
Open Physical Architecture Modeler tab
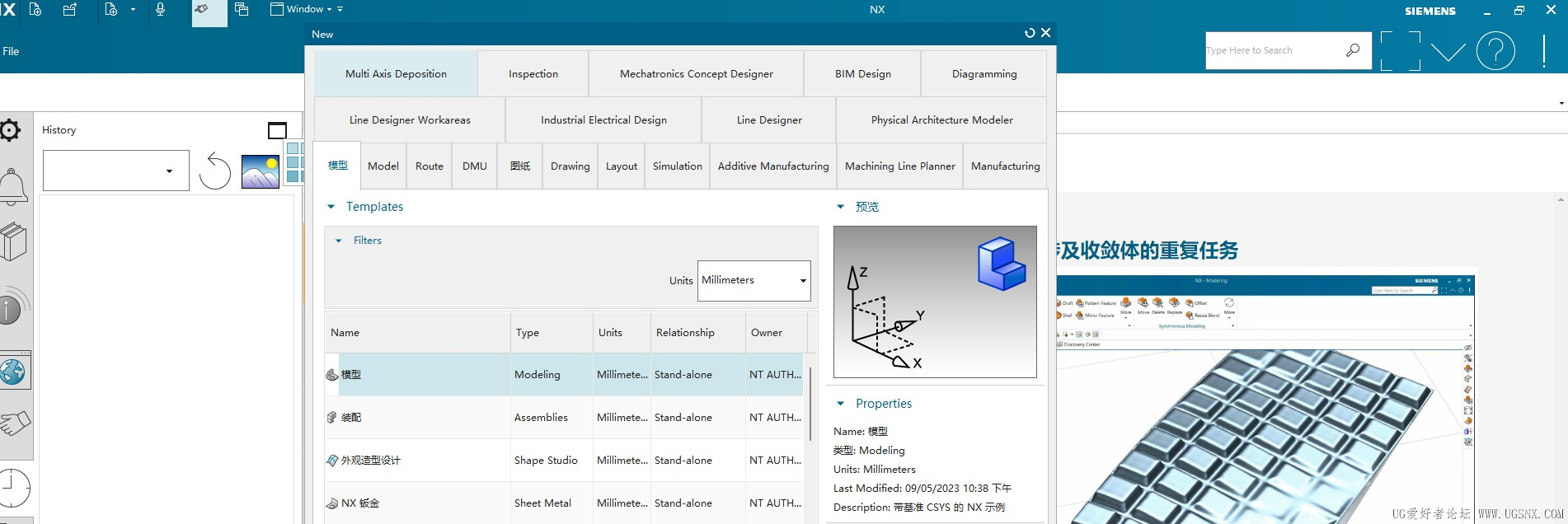coord(941,119)
